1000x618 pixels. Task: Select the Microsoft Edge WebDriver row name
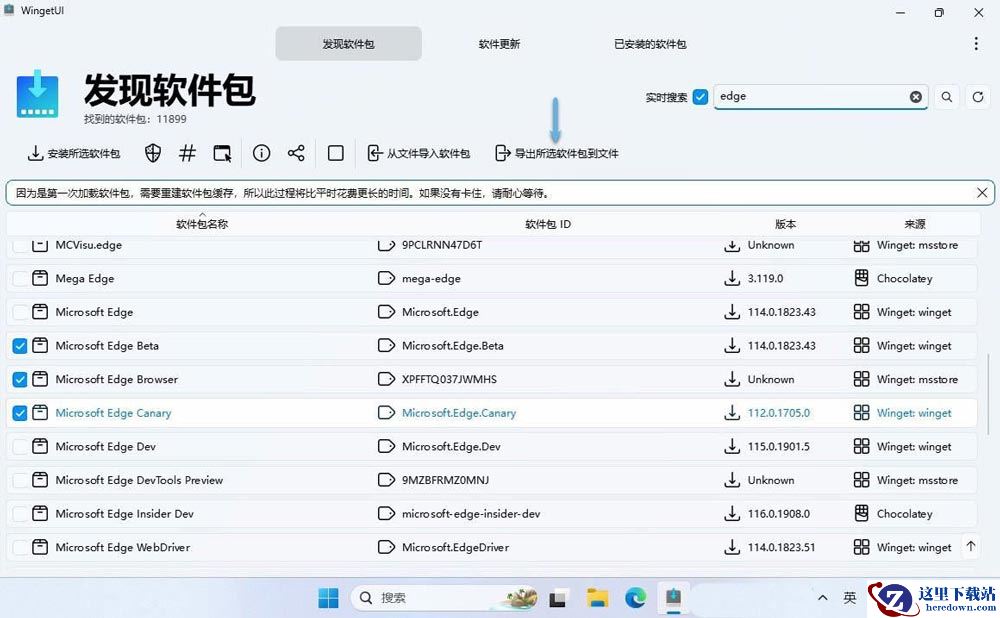[122, 547]
